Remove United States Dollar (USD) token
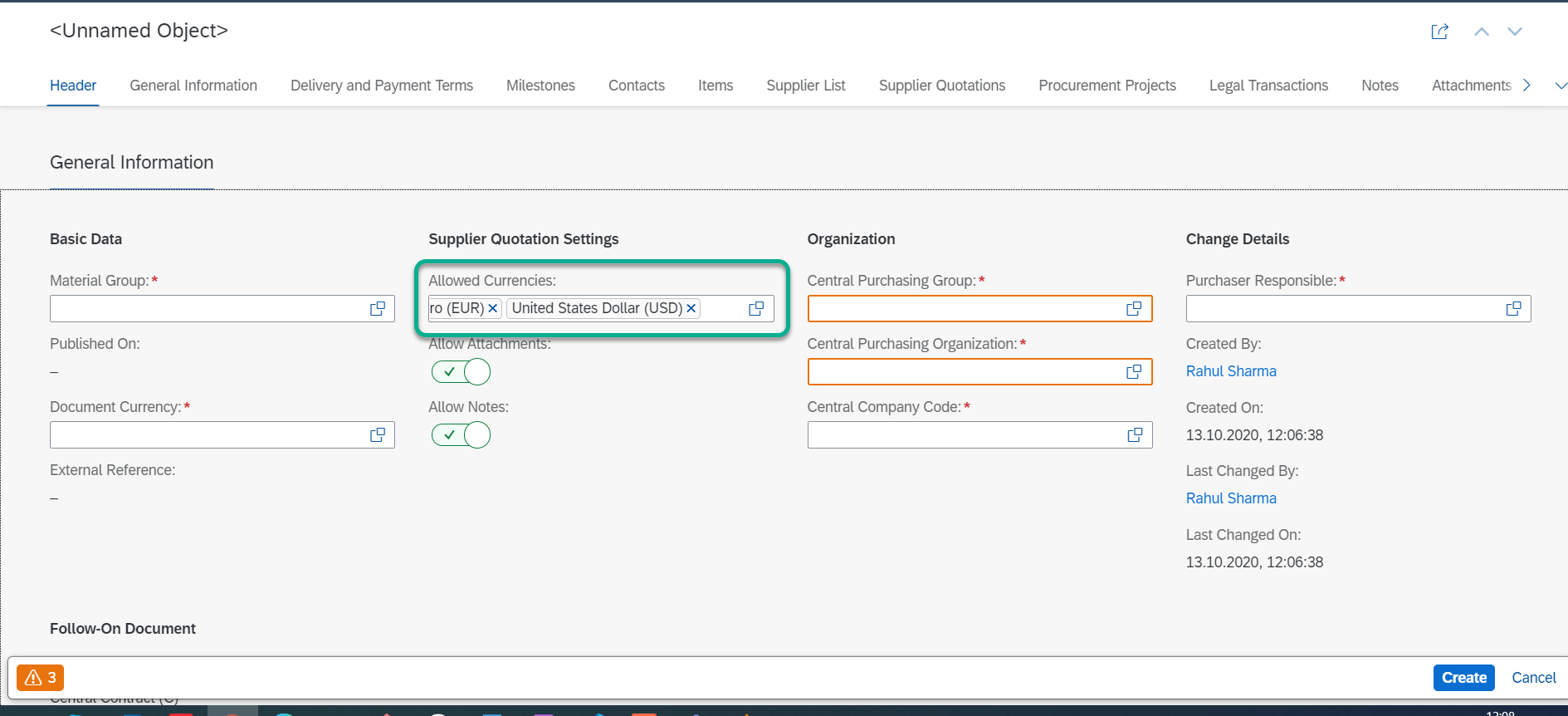1568x716 pixels. click(691, 308)
